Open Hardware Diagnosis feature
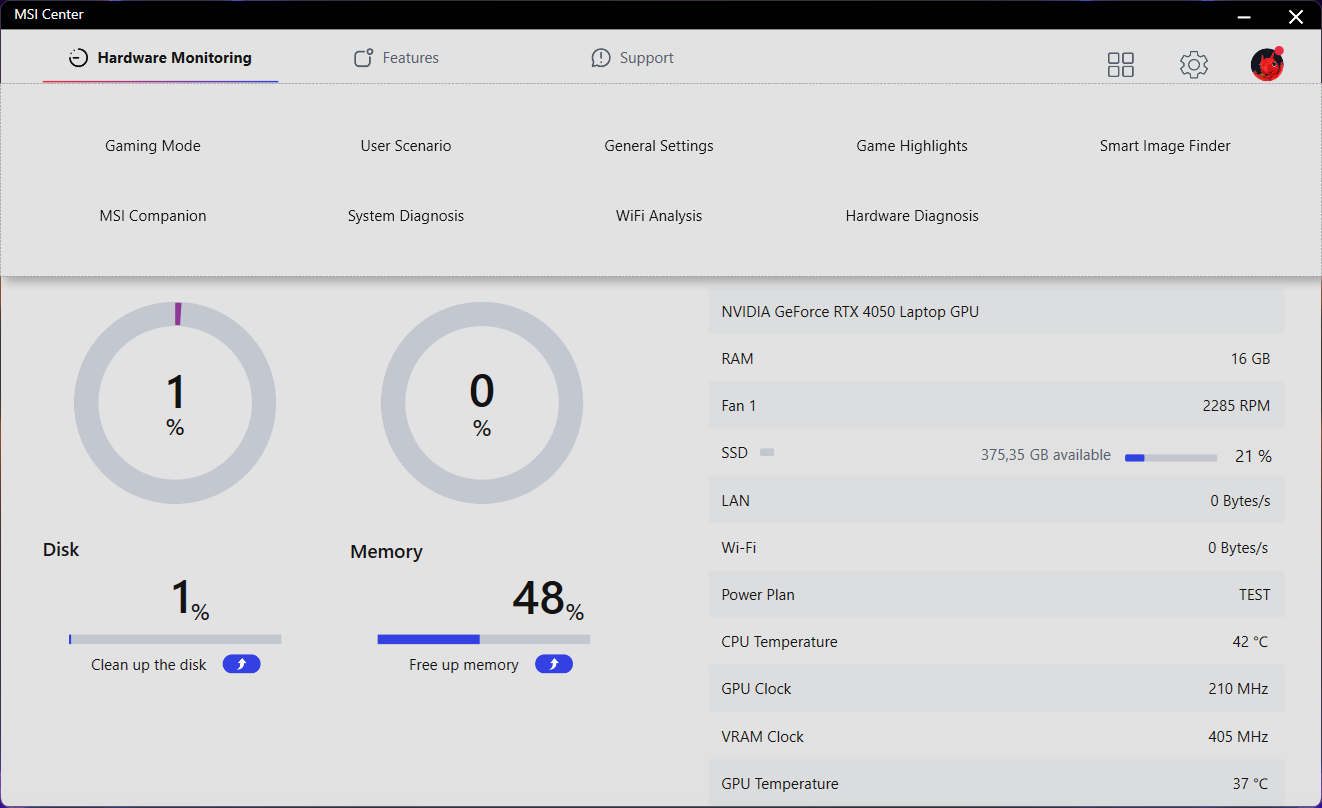1322x808 pixels. pyautogui.click(x=912, y=216)
